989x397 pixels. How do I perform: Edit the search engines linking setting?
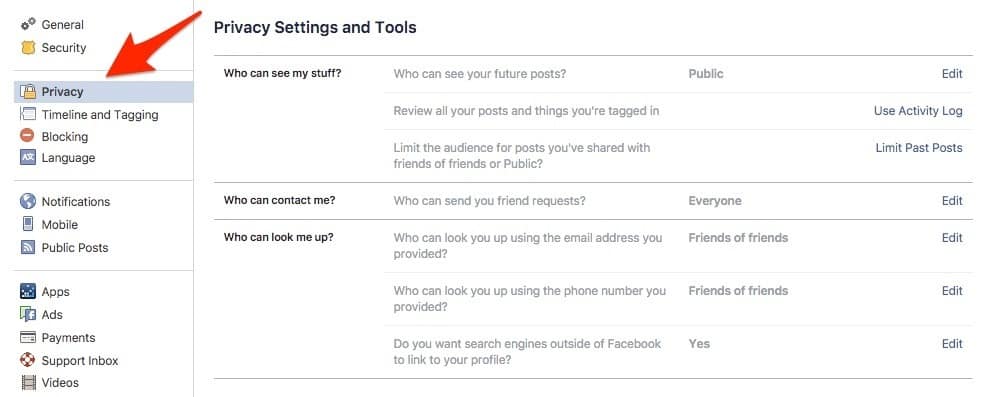point(952,344)
